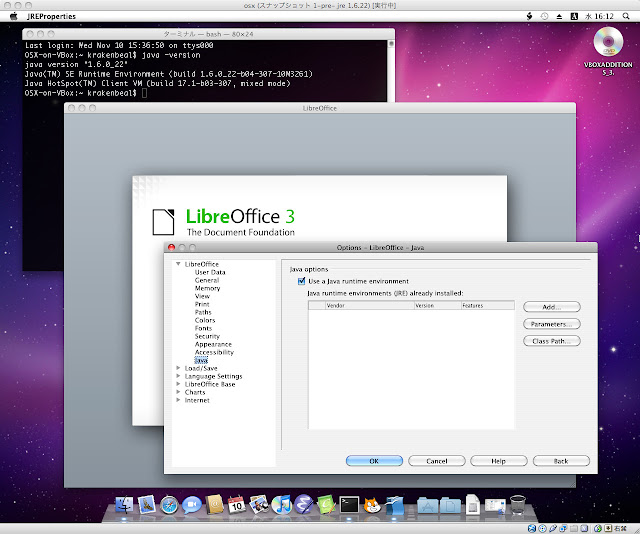Open the VBOXADDITIONS DVD desktop icon
640x534 pixels.
(608, 42)
